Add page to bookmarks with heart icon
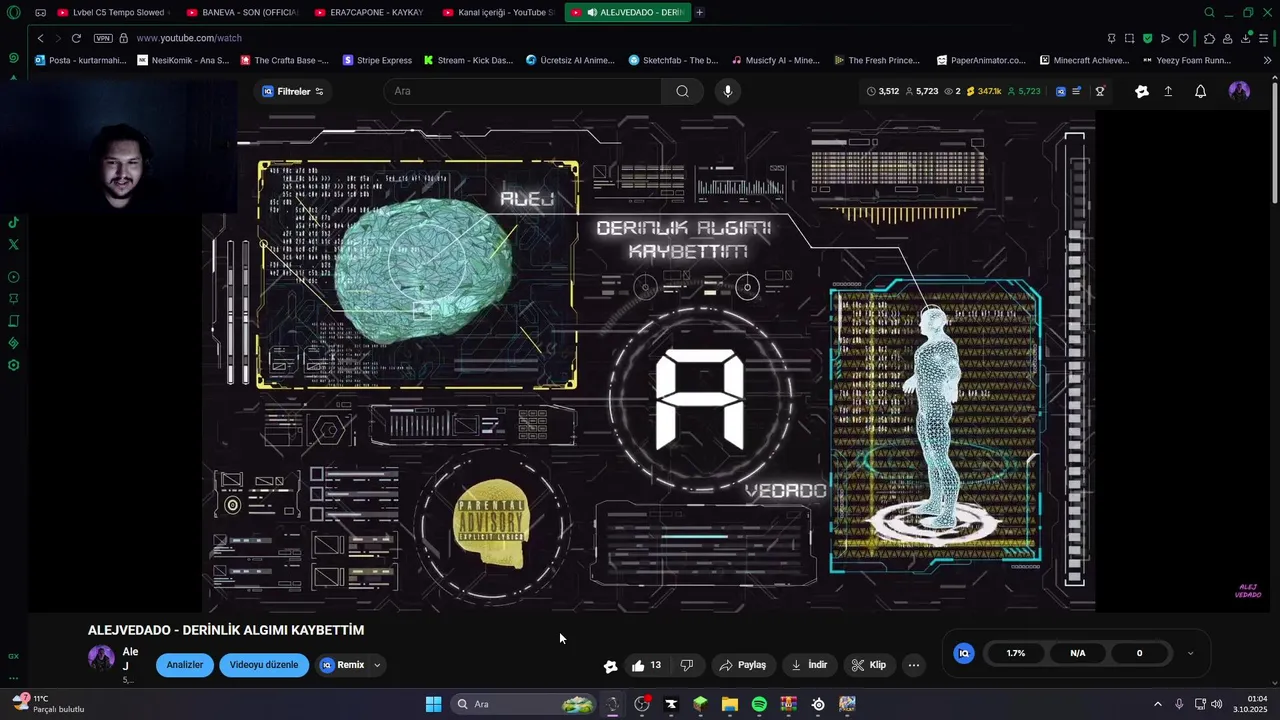 click(x=1183, y=38)
